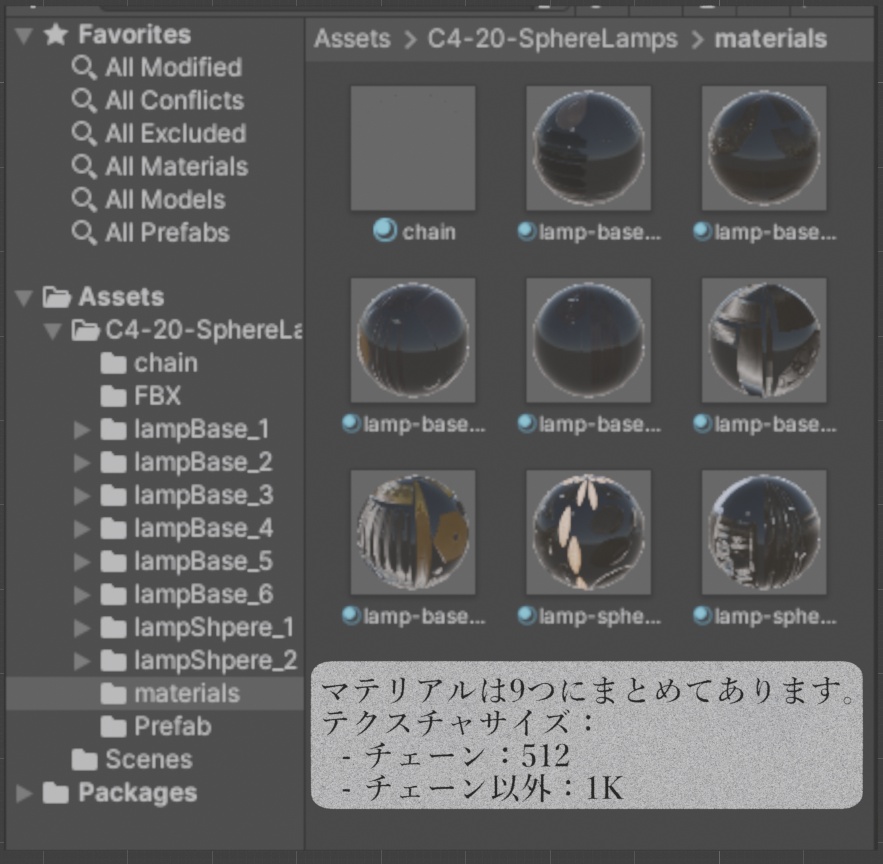Collapse the Assets tree root
Viewport: 883px width, 864px height.
[x=24, y=297]
